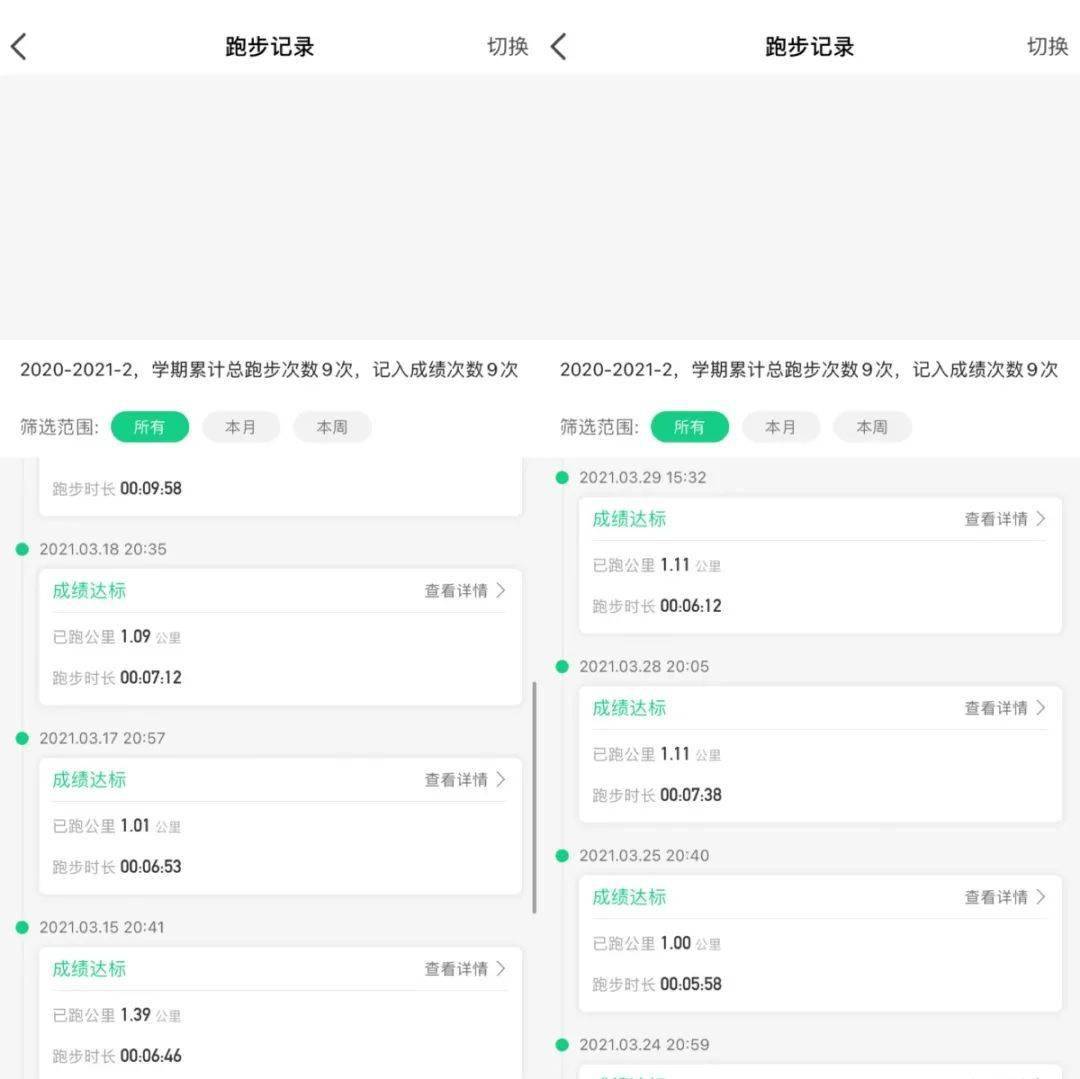
Task: Click 成绩达标 on the 2021.03.15 card
Action: tap(90, 969)
